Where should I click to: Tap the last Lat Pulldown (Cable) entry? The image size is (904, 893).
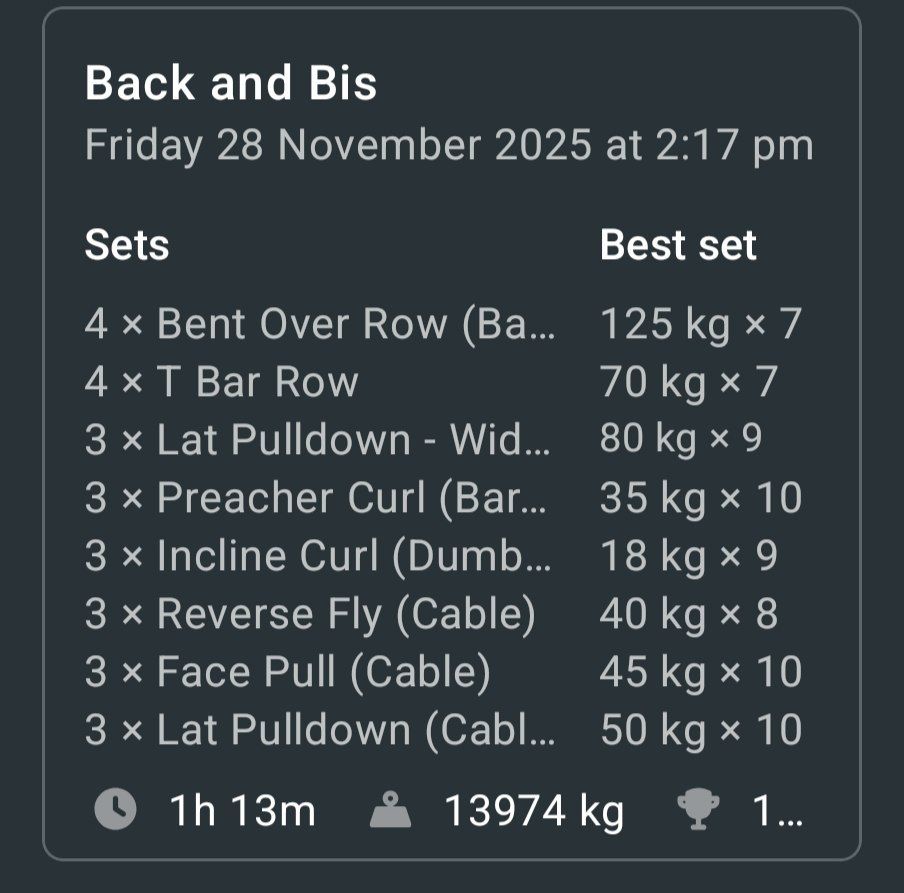[318, 730]
